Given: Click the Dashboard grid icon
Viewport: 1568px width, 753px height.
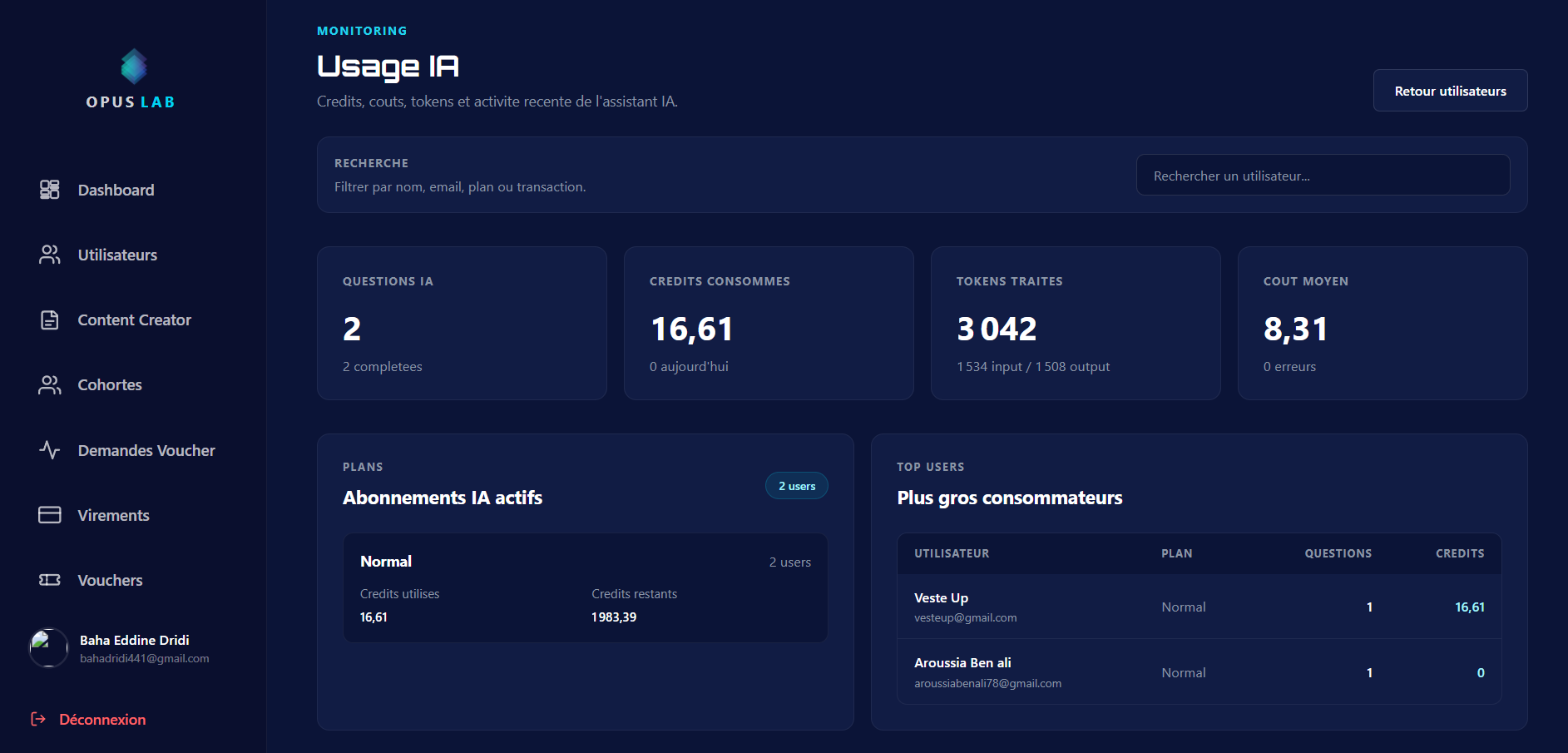Looking at the screenshot, I should coord(50,190).
